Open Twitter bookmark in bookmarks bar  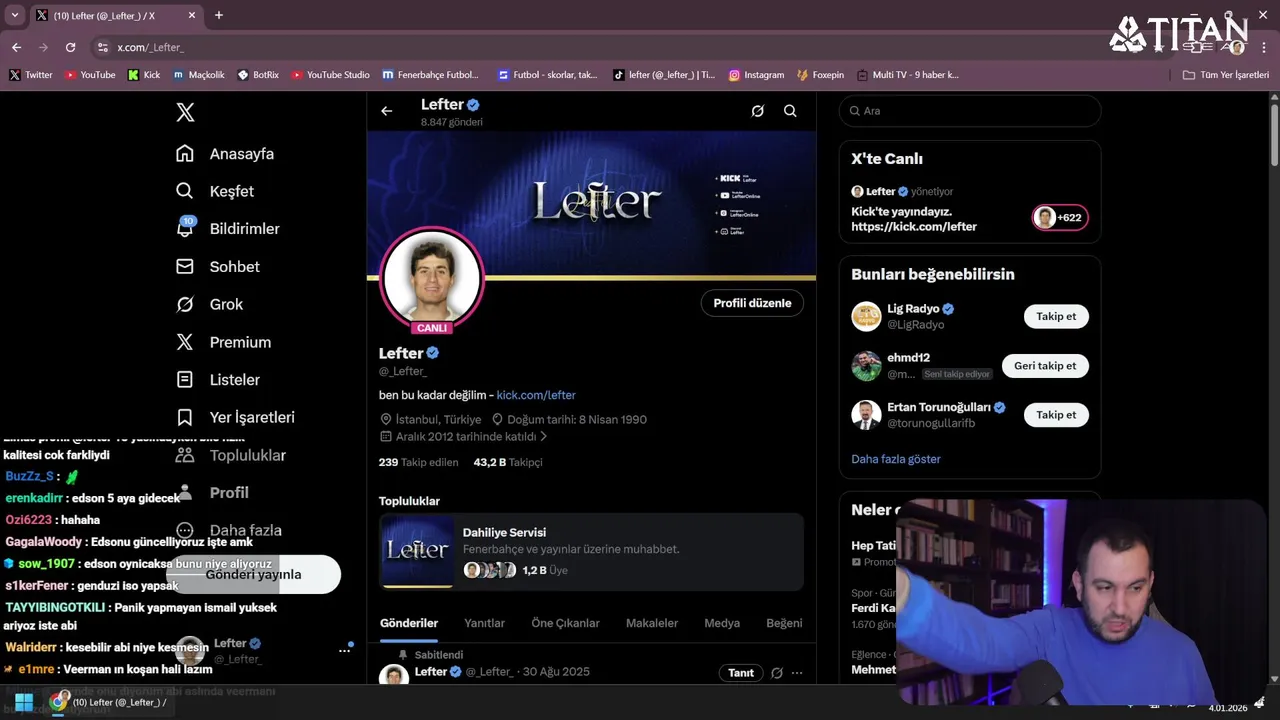coord(30,75)
